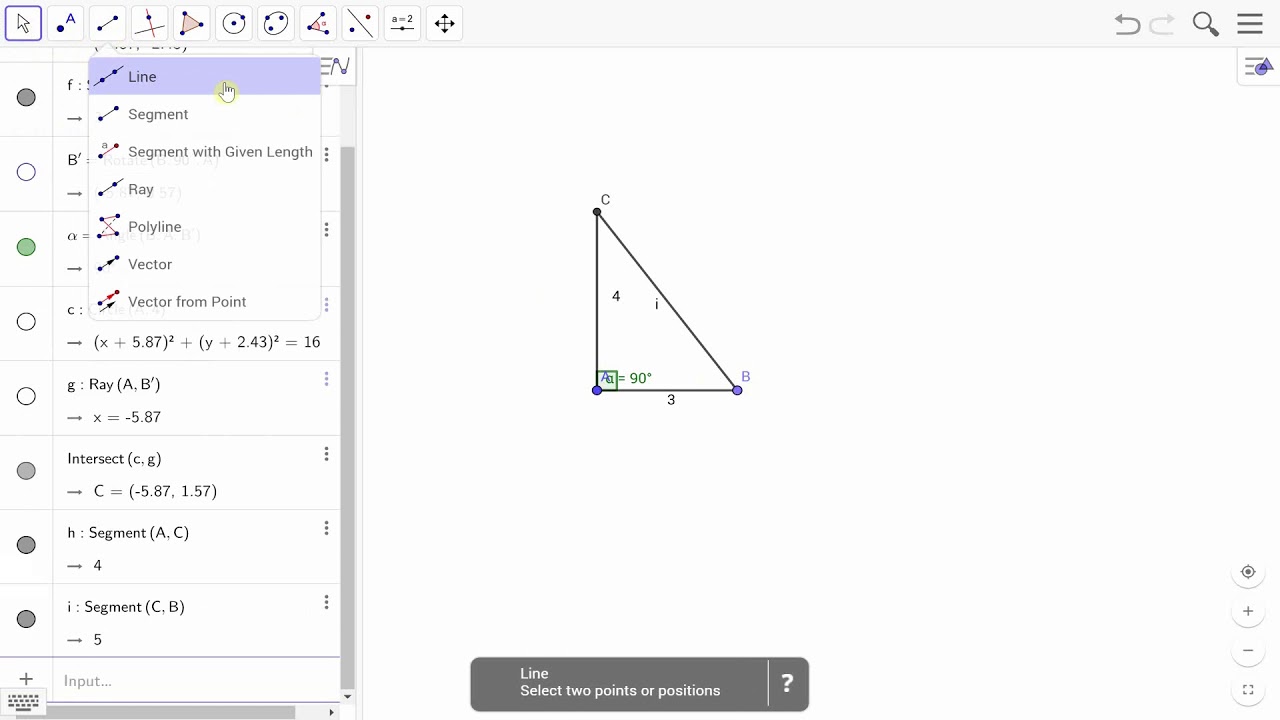Open the search magnifier

coord(1206,24)
